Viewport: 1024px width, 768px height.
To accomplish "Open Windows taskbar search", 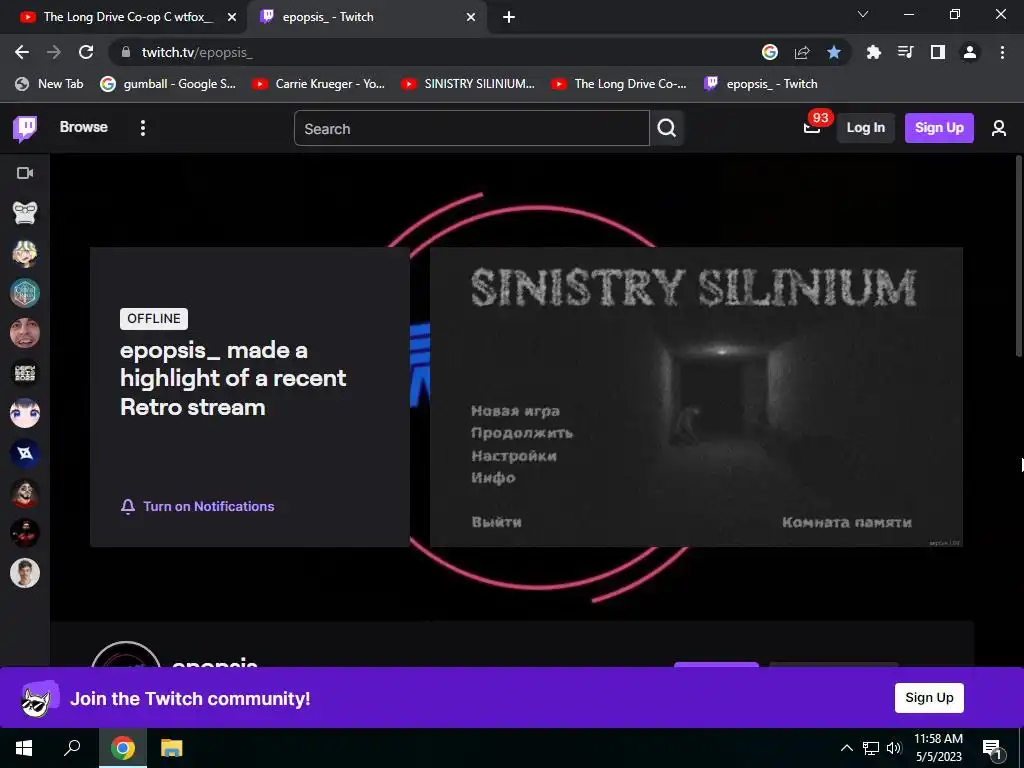I will 72,748.
